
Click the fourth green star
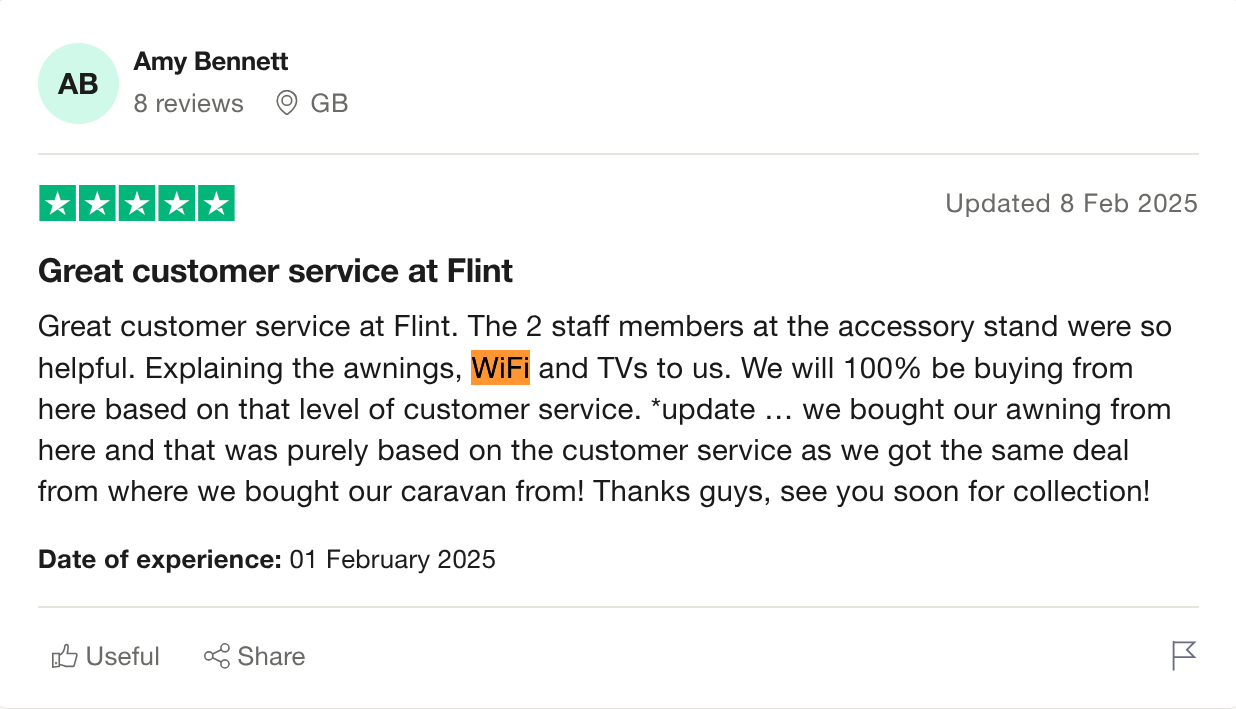pyautogui.click(x=176, y=204)
